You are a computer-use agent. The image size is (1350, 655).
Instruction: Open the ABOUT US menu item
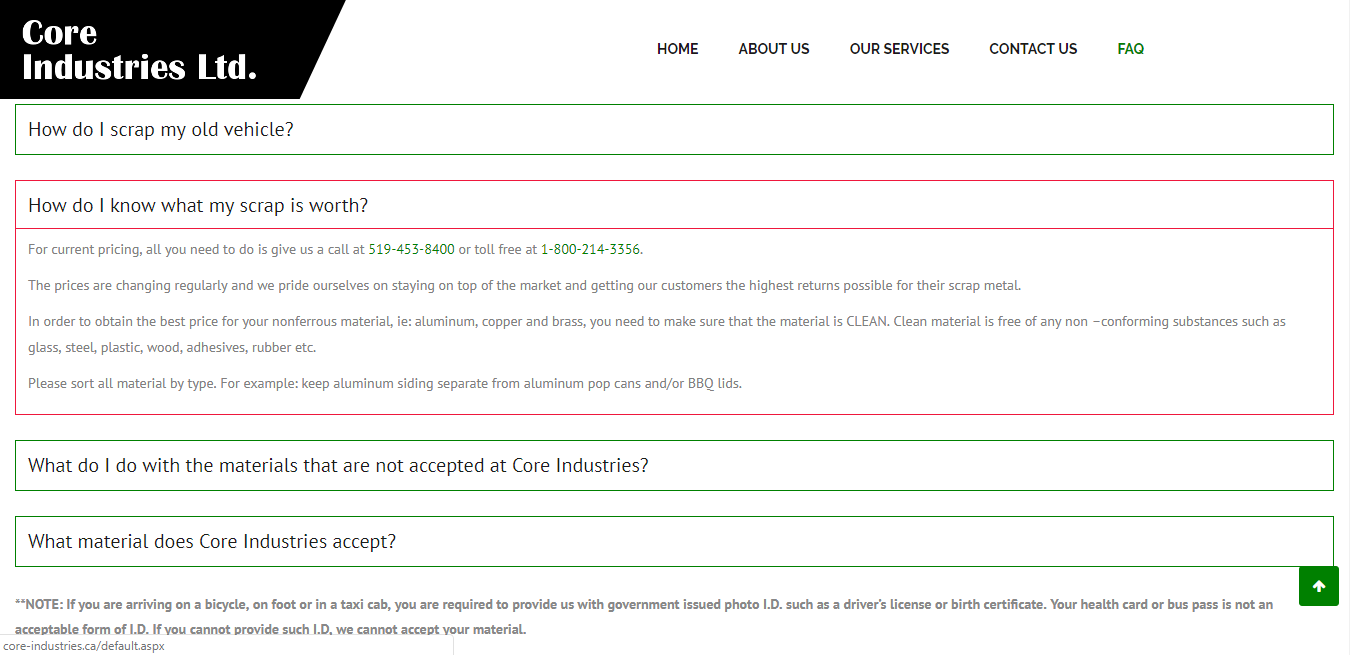click(x=774, y=49)
